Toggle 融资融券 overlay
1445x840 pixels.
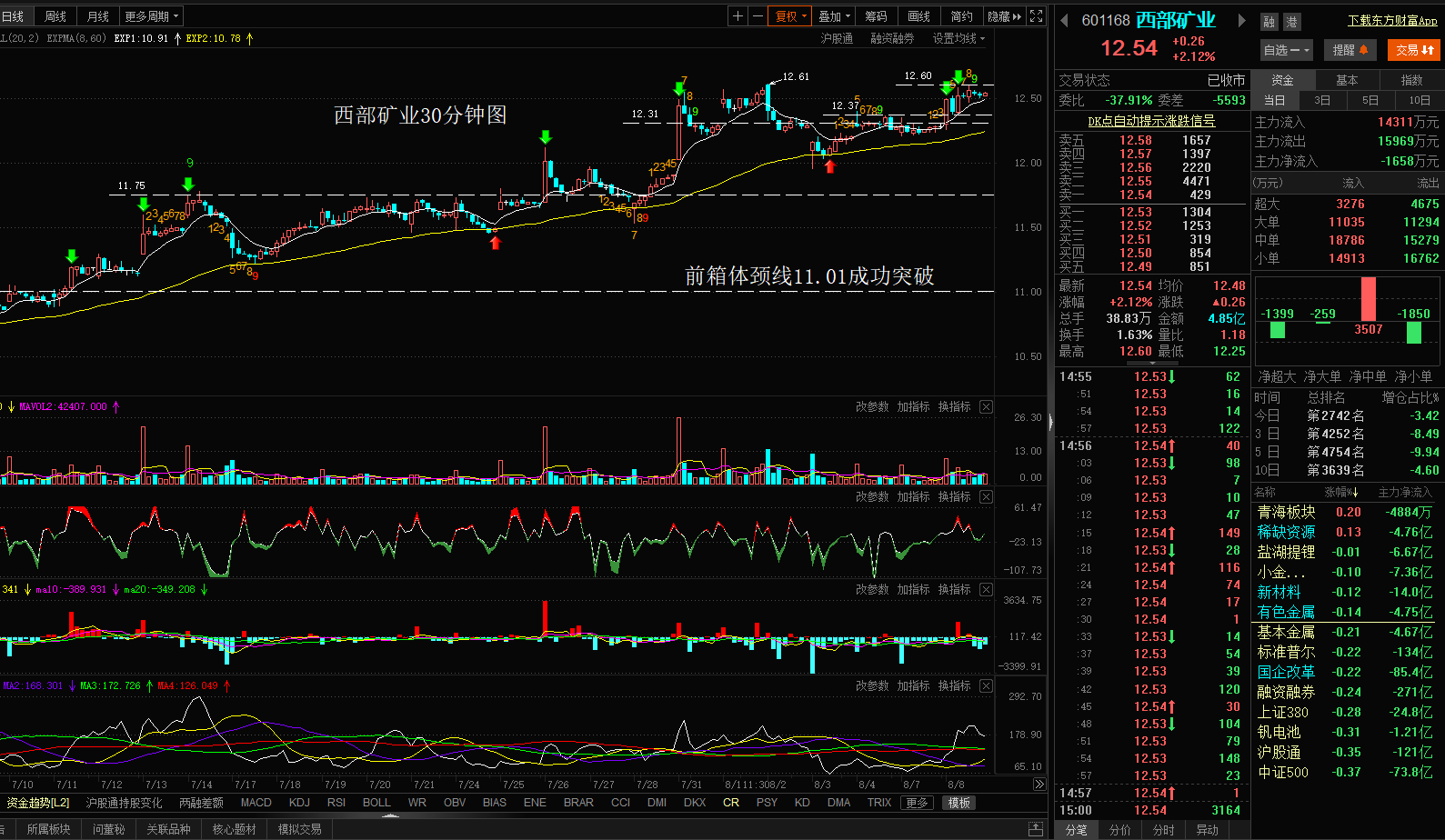[892, 38]
